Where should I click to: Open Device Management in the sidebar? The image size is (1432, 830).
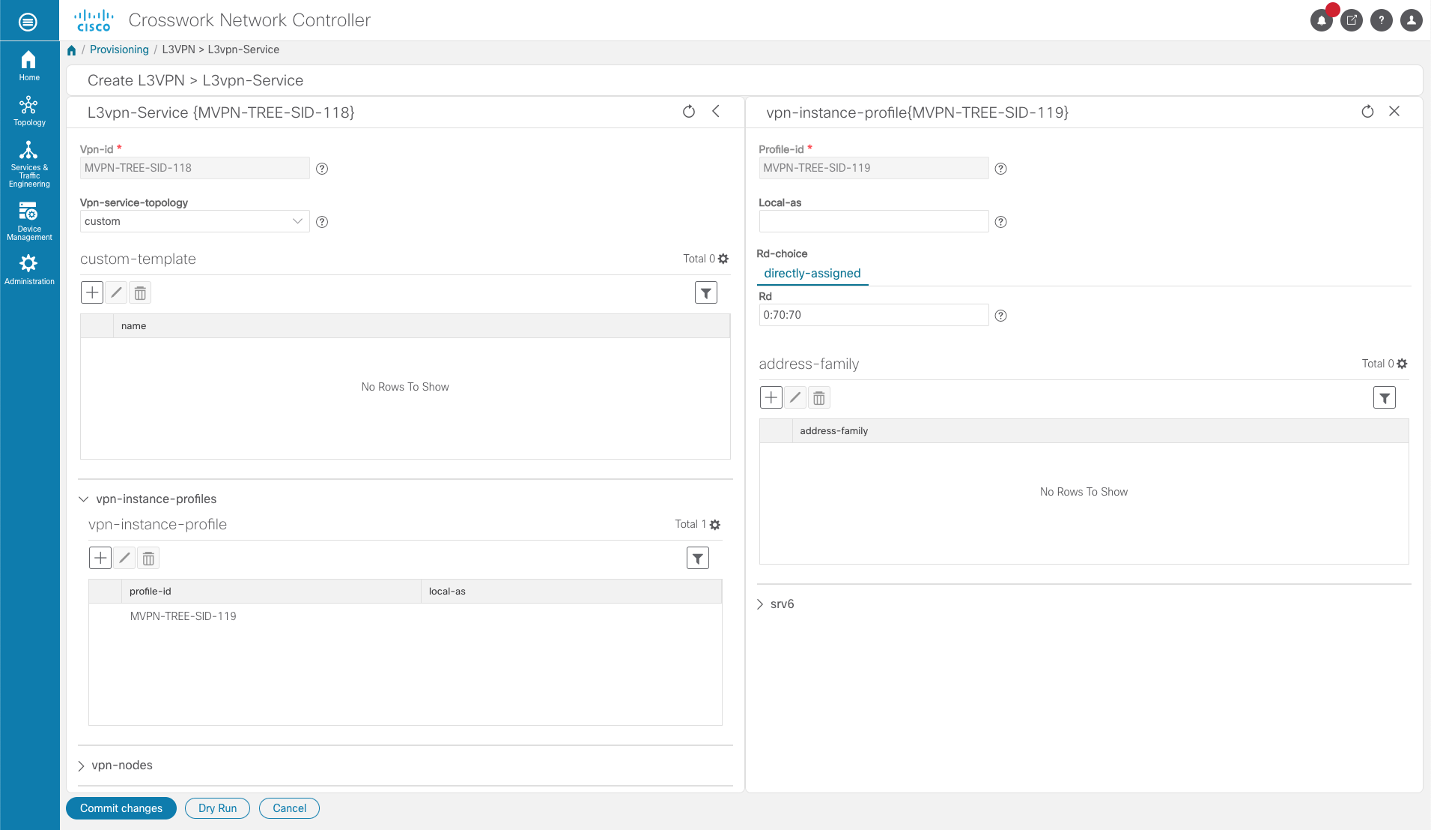[29, 220]
